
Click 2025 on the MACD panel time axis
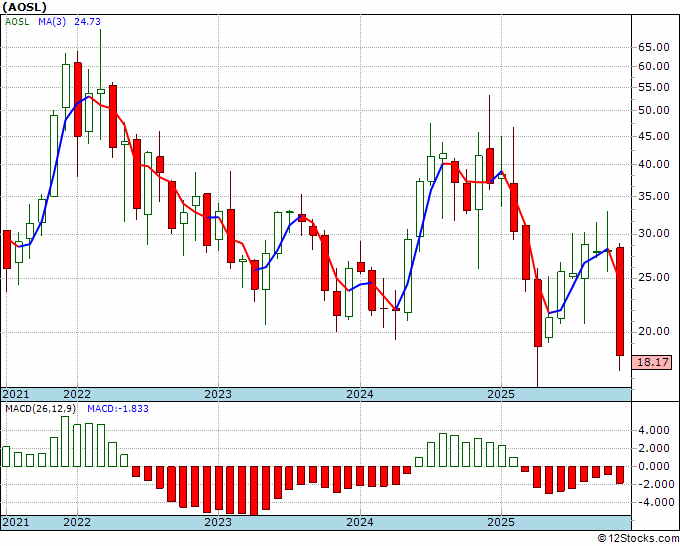501,522
